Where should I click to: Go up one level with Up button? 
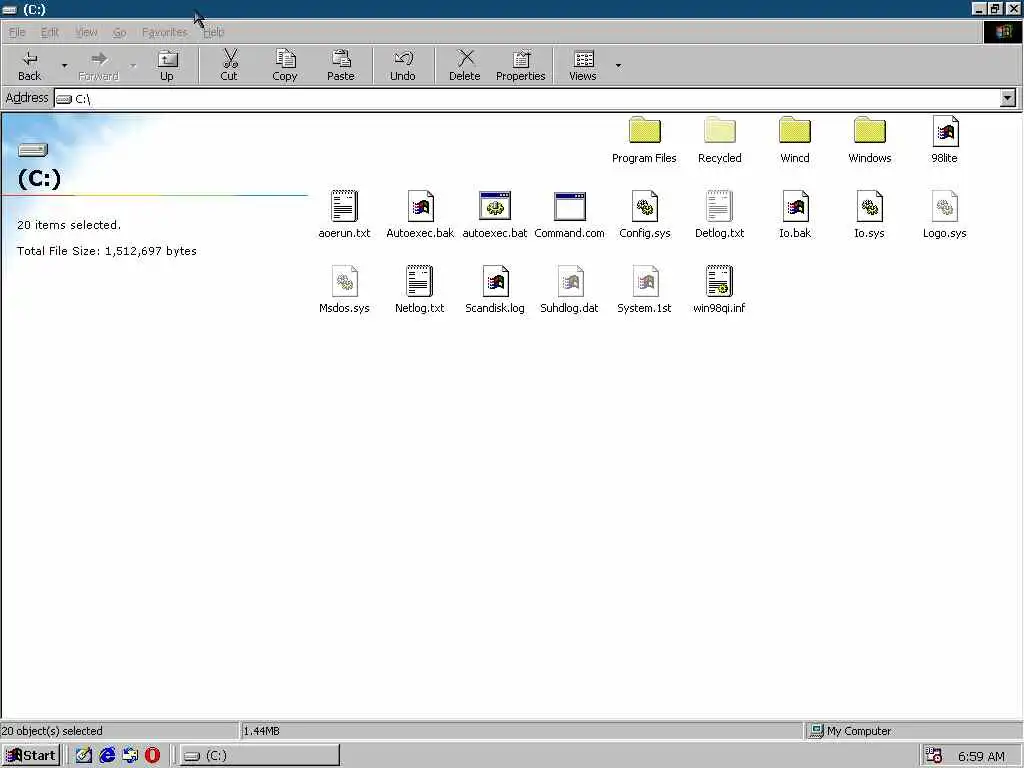(167, 65)
